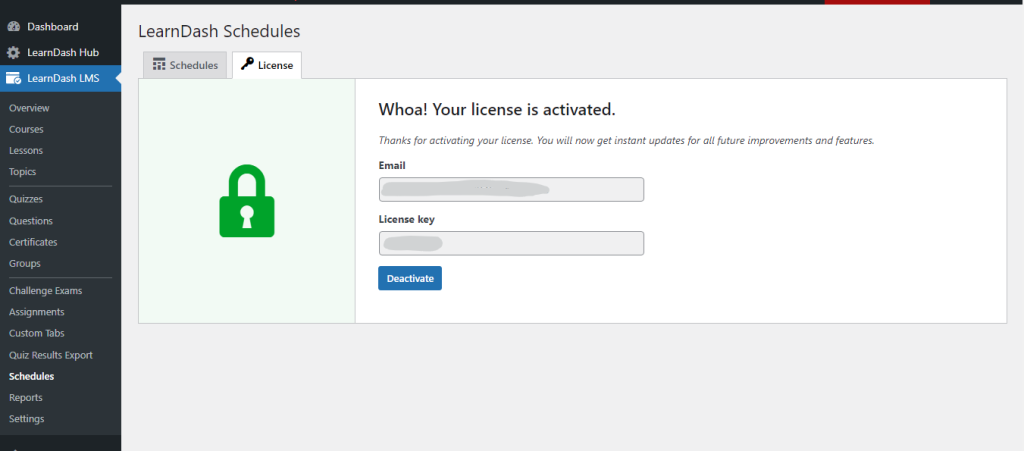Click the Schedules tab grid icon
This screenshot has height=451, width=1024.
click(x=159, y=65)
